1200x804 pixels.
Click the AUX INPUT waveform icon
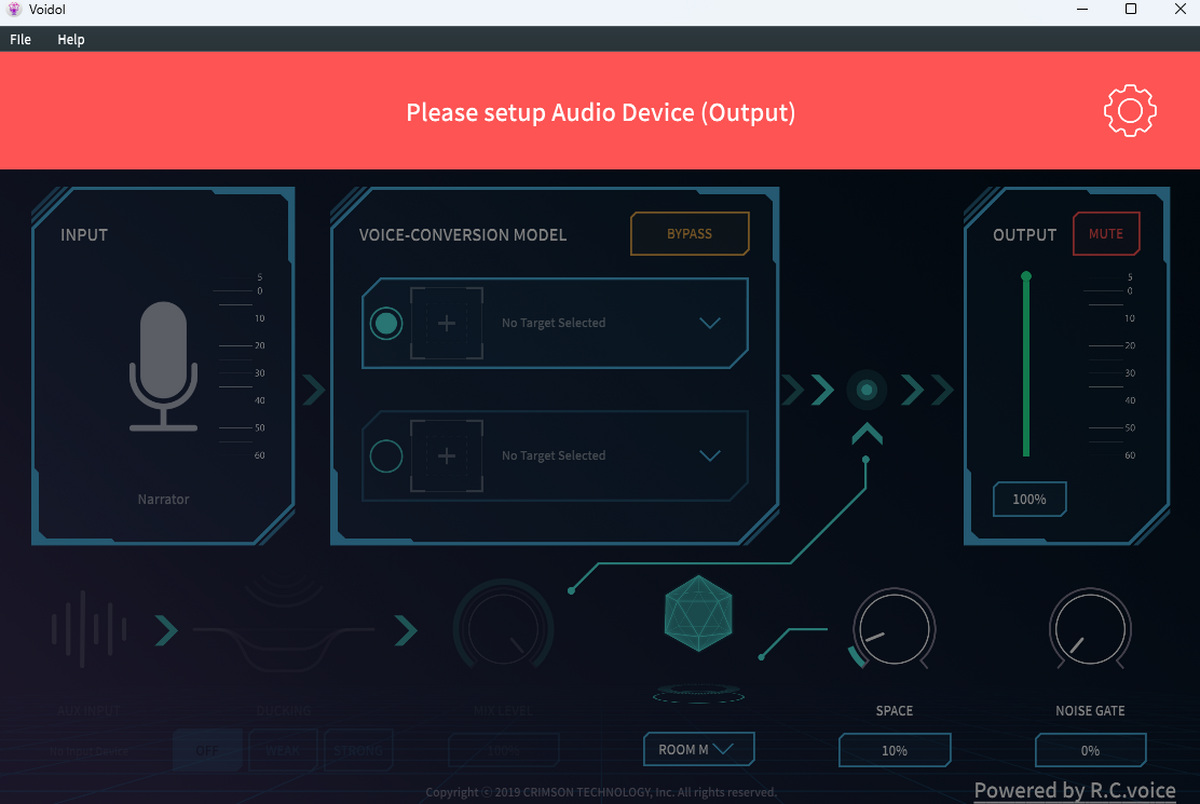click(89, 629)
